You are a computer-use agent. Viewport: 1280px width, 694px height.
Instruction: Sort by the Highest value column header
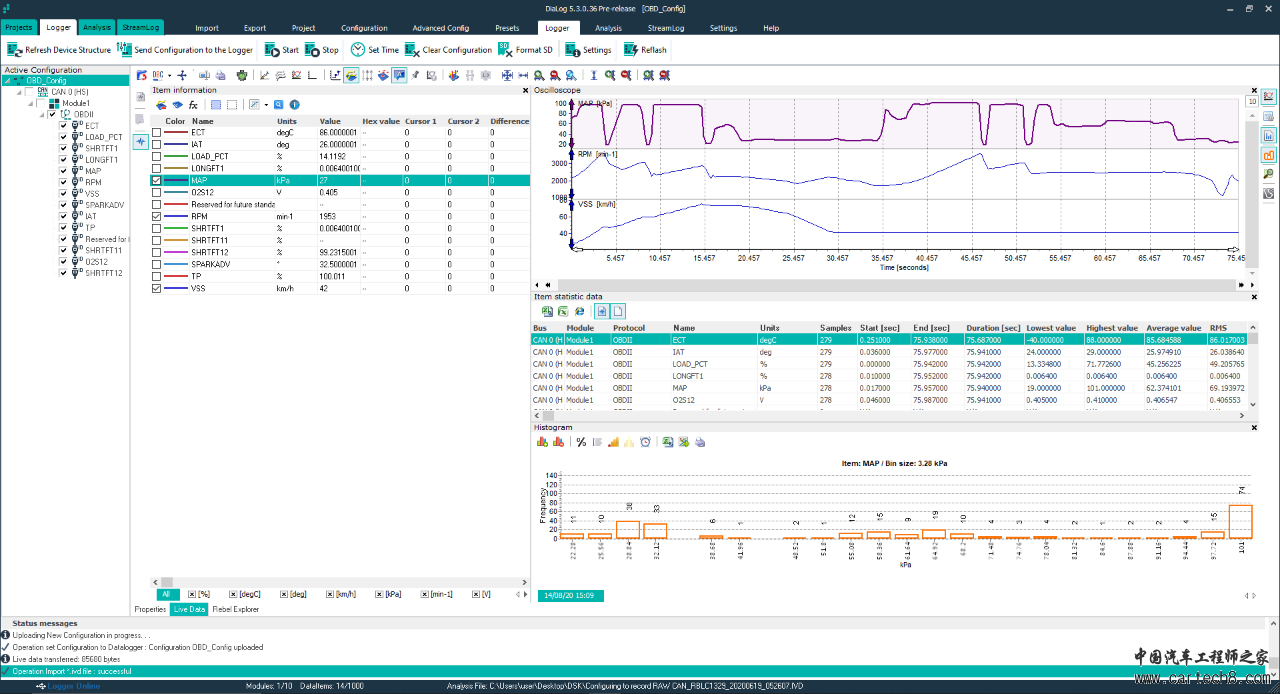coord(1112,328)
